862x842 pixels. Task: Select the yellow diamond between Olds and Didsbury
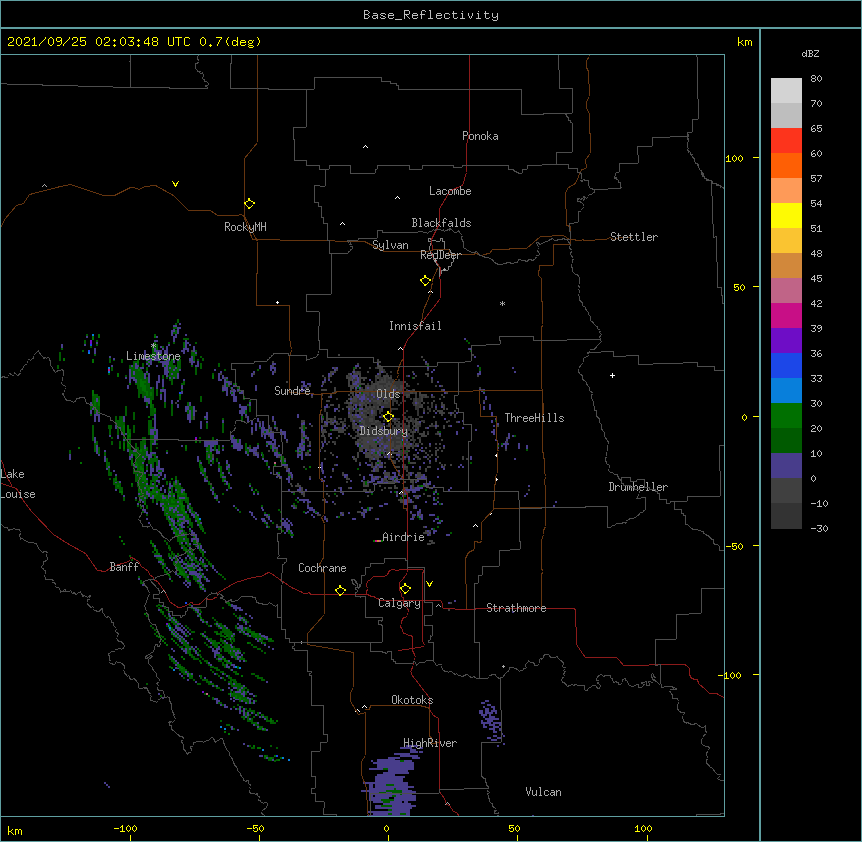388,417
